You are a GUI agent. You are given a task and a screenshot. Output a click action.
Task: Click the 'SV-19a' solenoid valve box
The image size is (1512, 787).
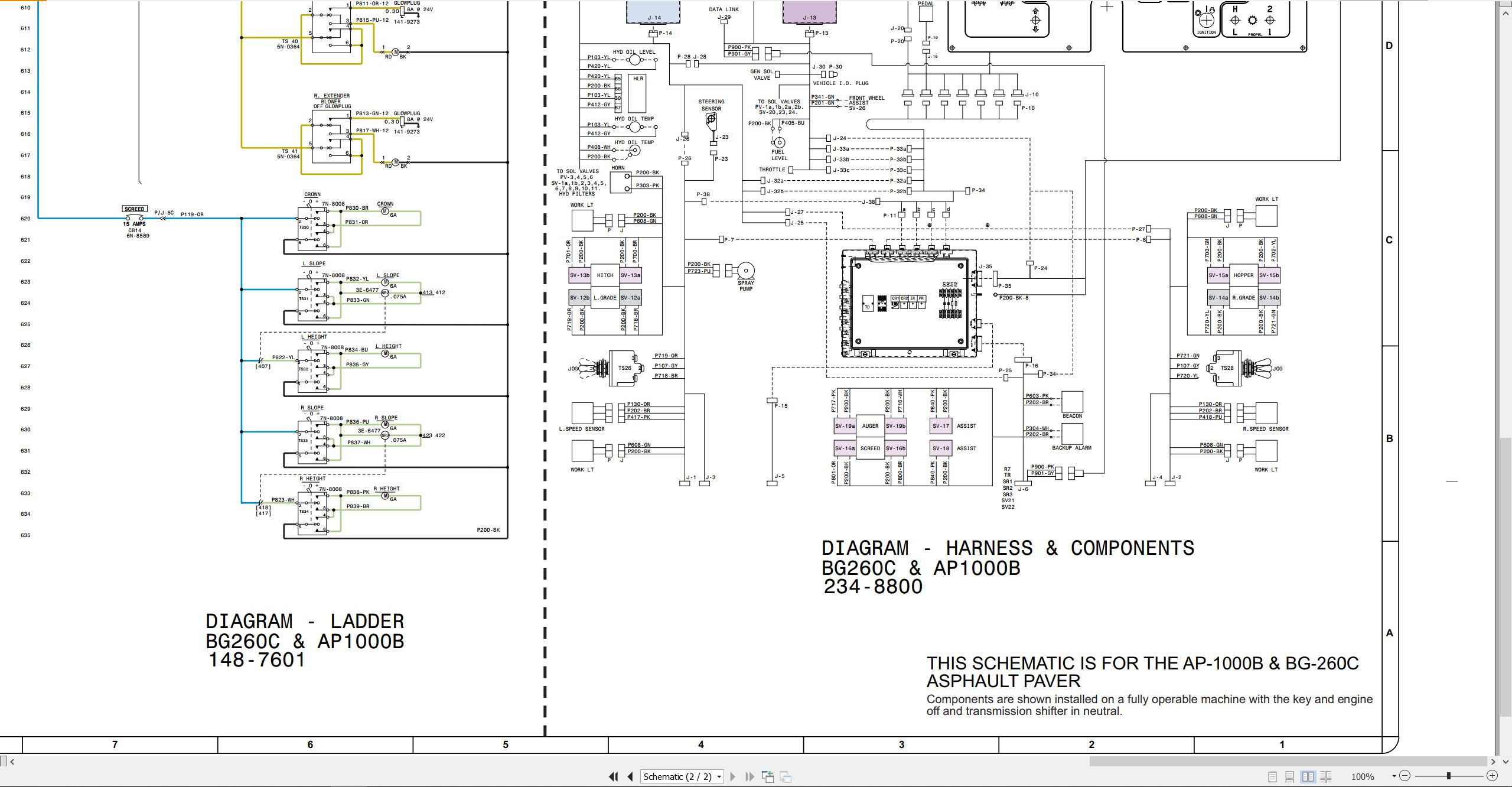click(x=845, y=426)
